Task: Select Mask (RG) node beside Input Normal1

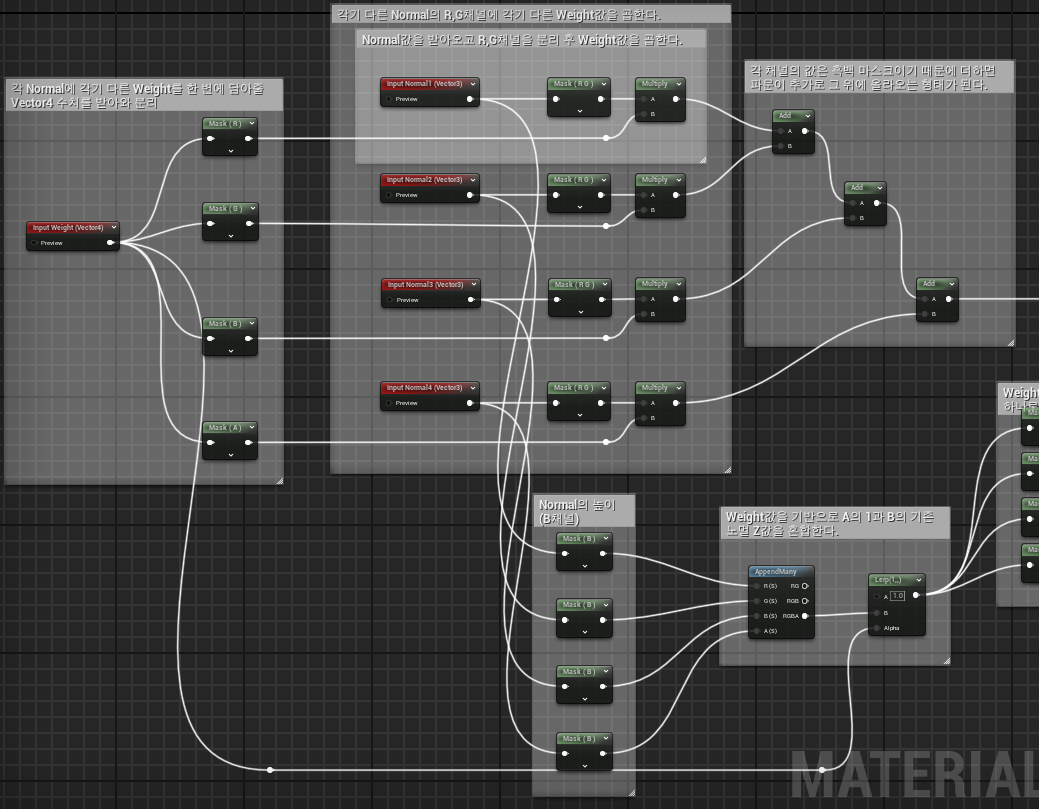Action: [x=578, y=84]
